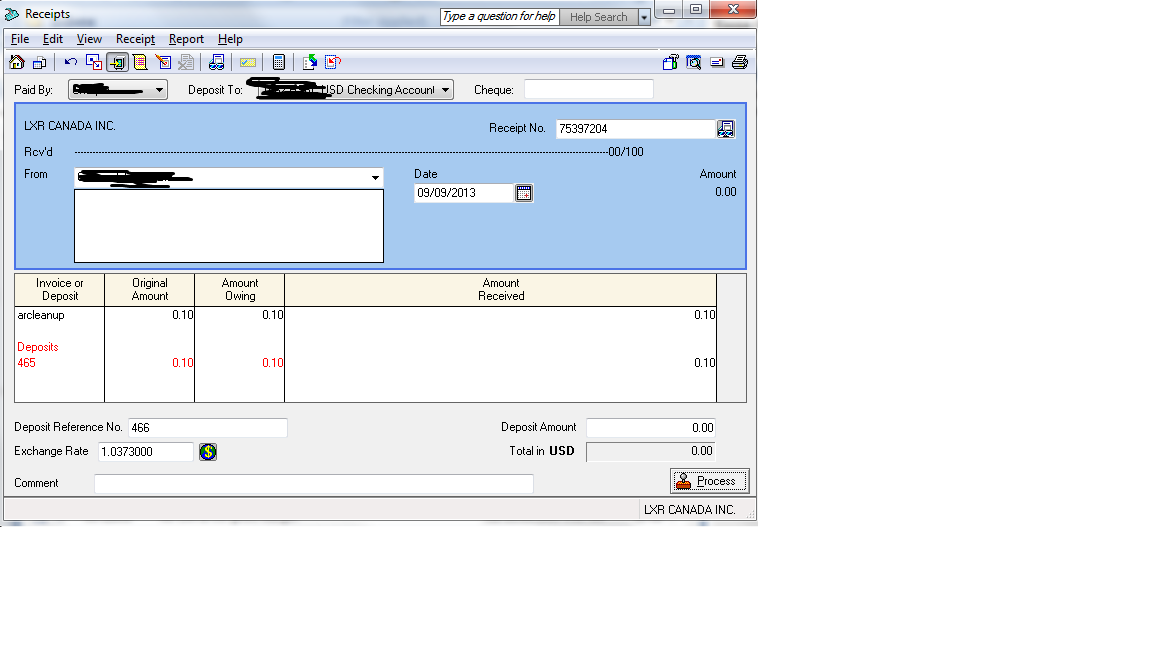Click Amount Received 0.10 for arcleanup
This screenshot has height=648, width=1152.
point(705,315)
